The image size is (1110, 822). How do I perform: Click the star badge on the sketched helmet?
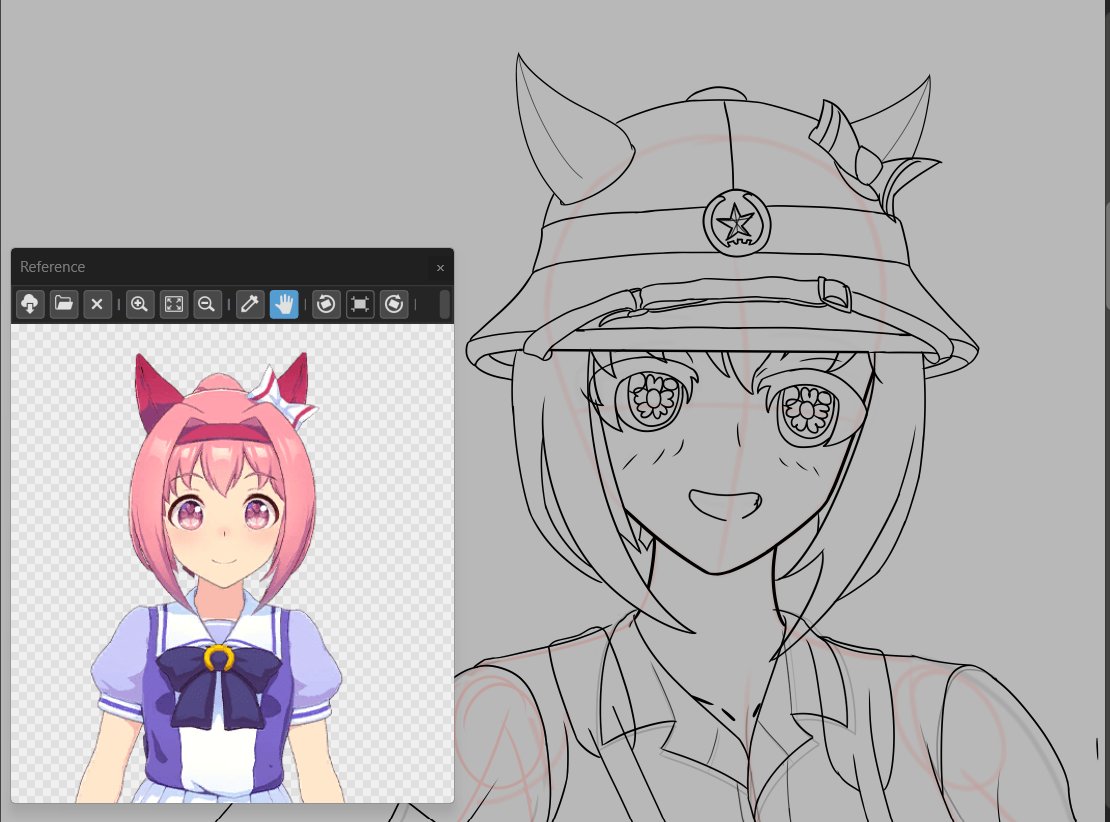[x=737, y=223]
